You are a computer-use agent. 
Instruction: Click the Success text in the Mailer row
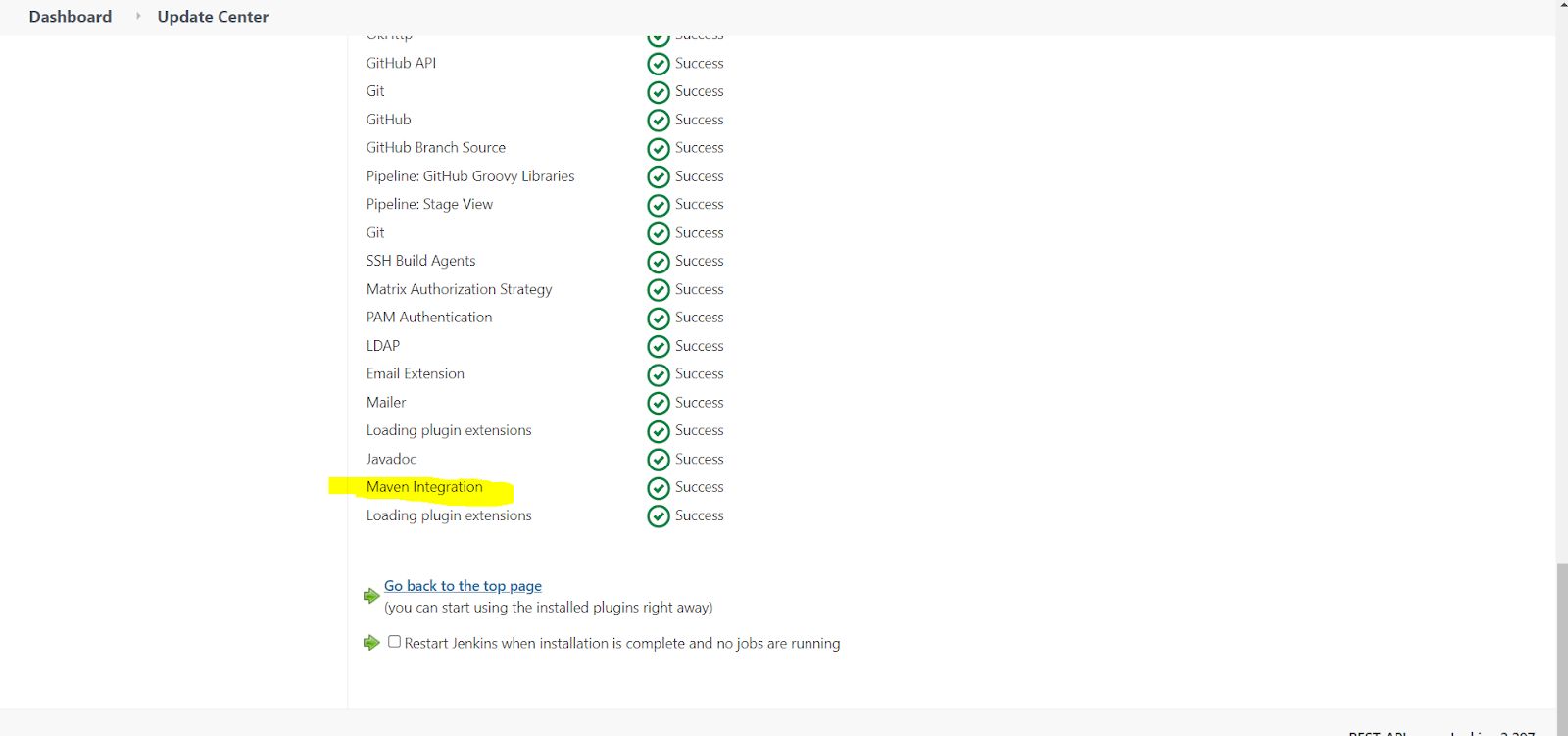point(700,402)
